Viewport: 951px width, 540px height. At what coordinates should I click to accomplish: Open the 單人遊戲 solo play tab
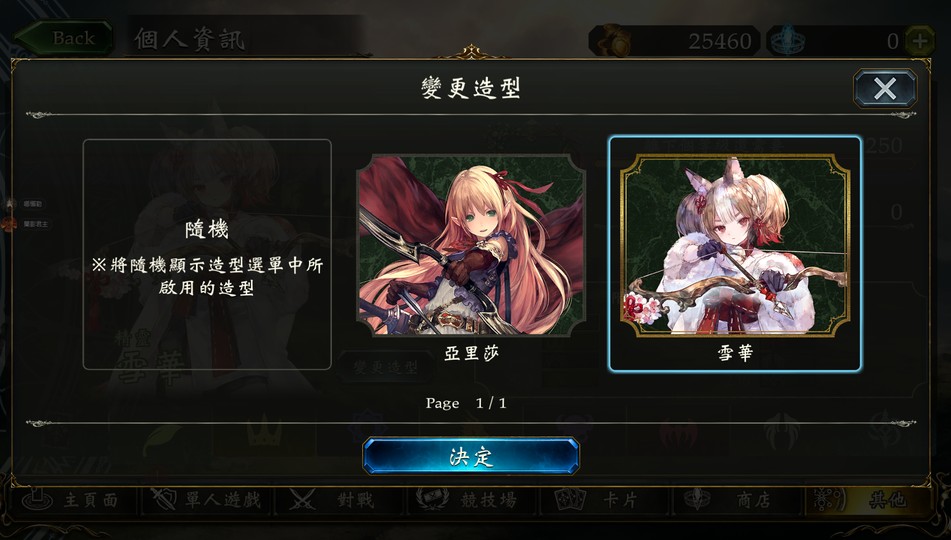[x=206, y=500]
